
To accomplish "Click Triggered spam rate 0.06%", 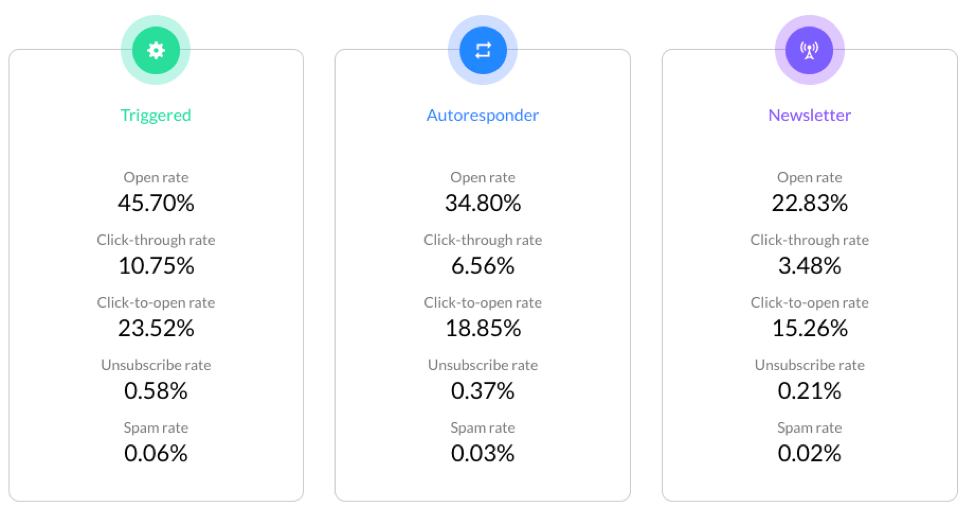I will 156,453.
